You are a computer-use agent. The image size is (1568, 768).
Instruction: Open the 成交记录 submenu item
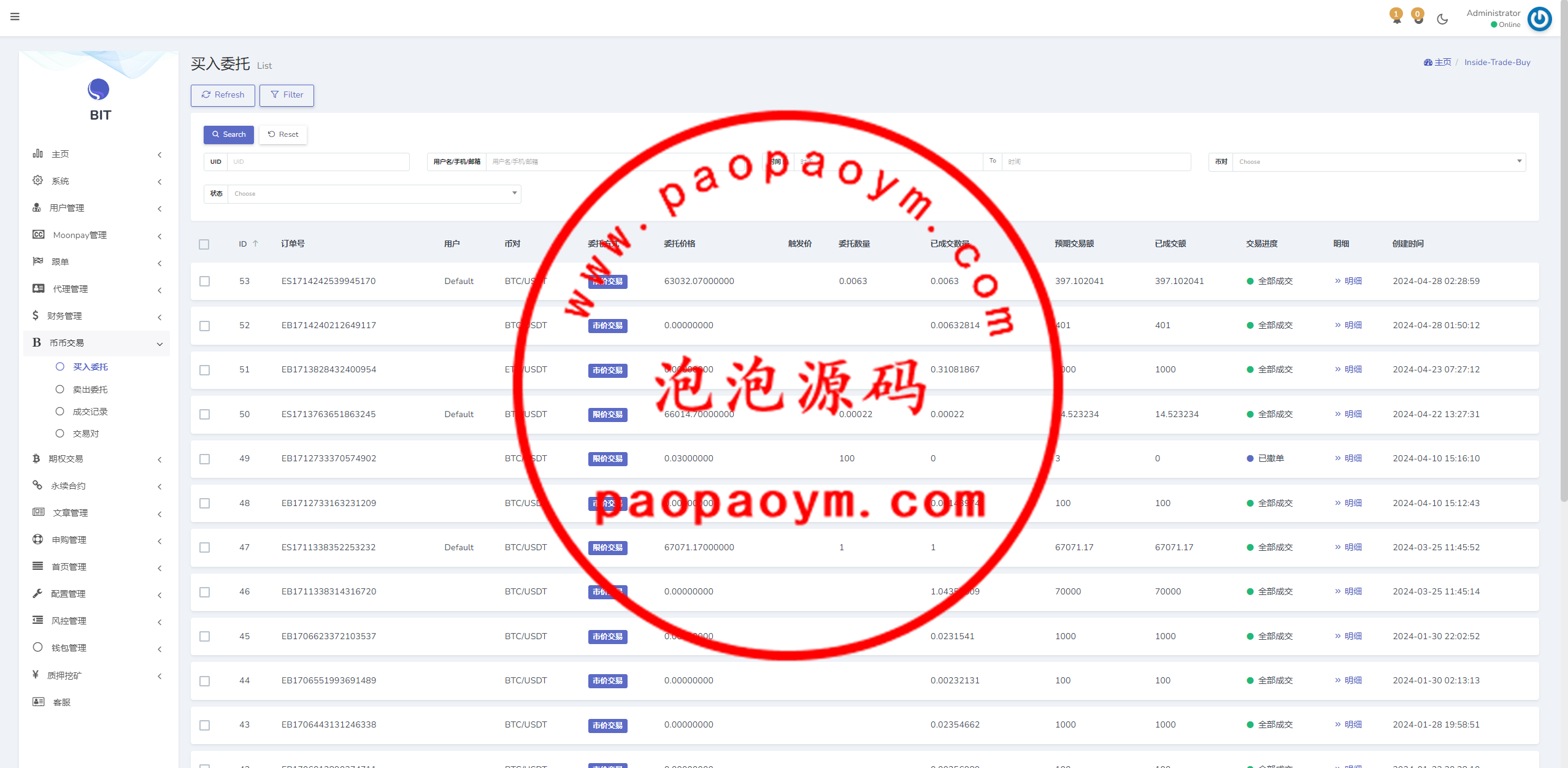point(90,412)
